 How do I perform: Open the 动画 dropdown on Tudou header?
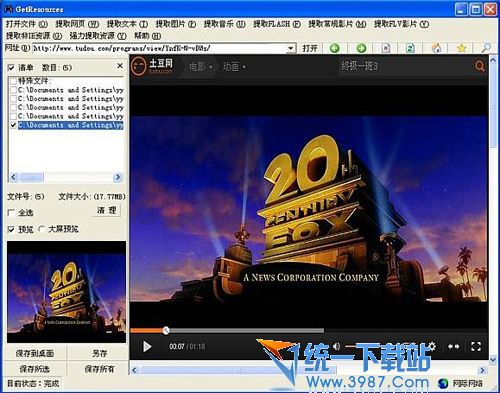point(234,67)
